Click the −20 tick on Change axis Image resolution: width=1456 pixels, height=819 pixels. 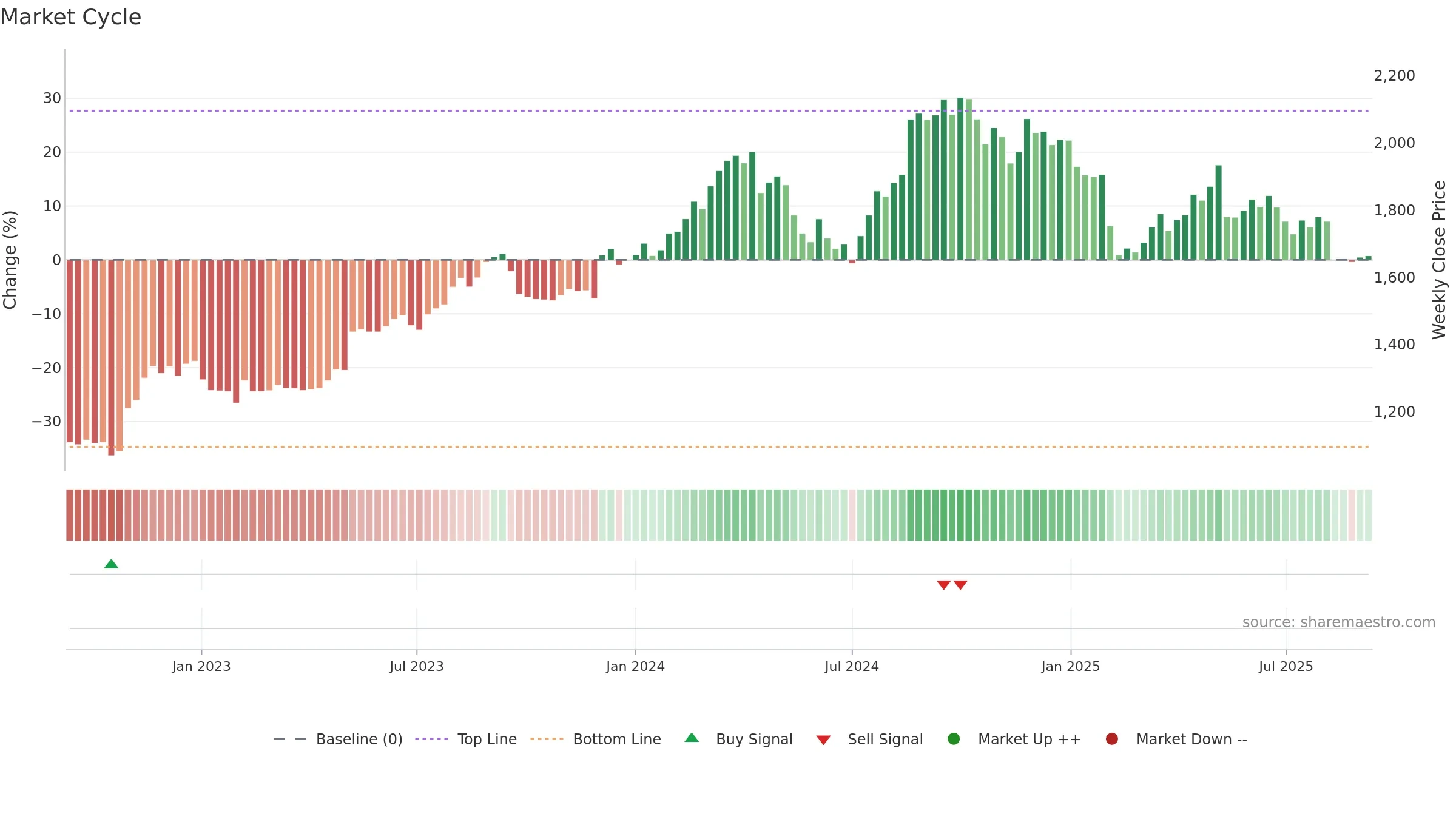point(47,368)
